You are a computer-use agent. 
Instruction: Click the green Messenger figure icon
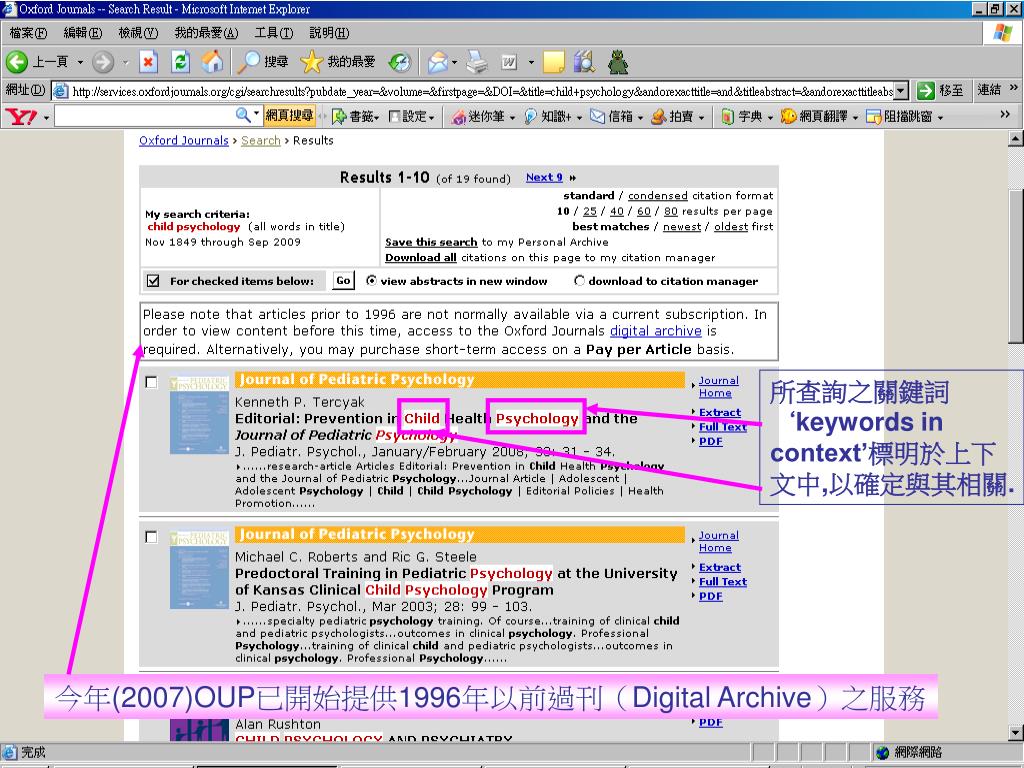pyautogui.click(x=617, y=62)
